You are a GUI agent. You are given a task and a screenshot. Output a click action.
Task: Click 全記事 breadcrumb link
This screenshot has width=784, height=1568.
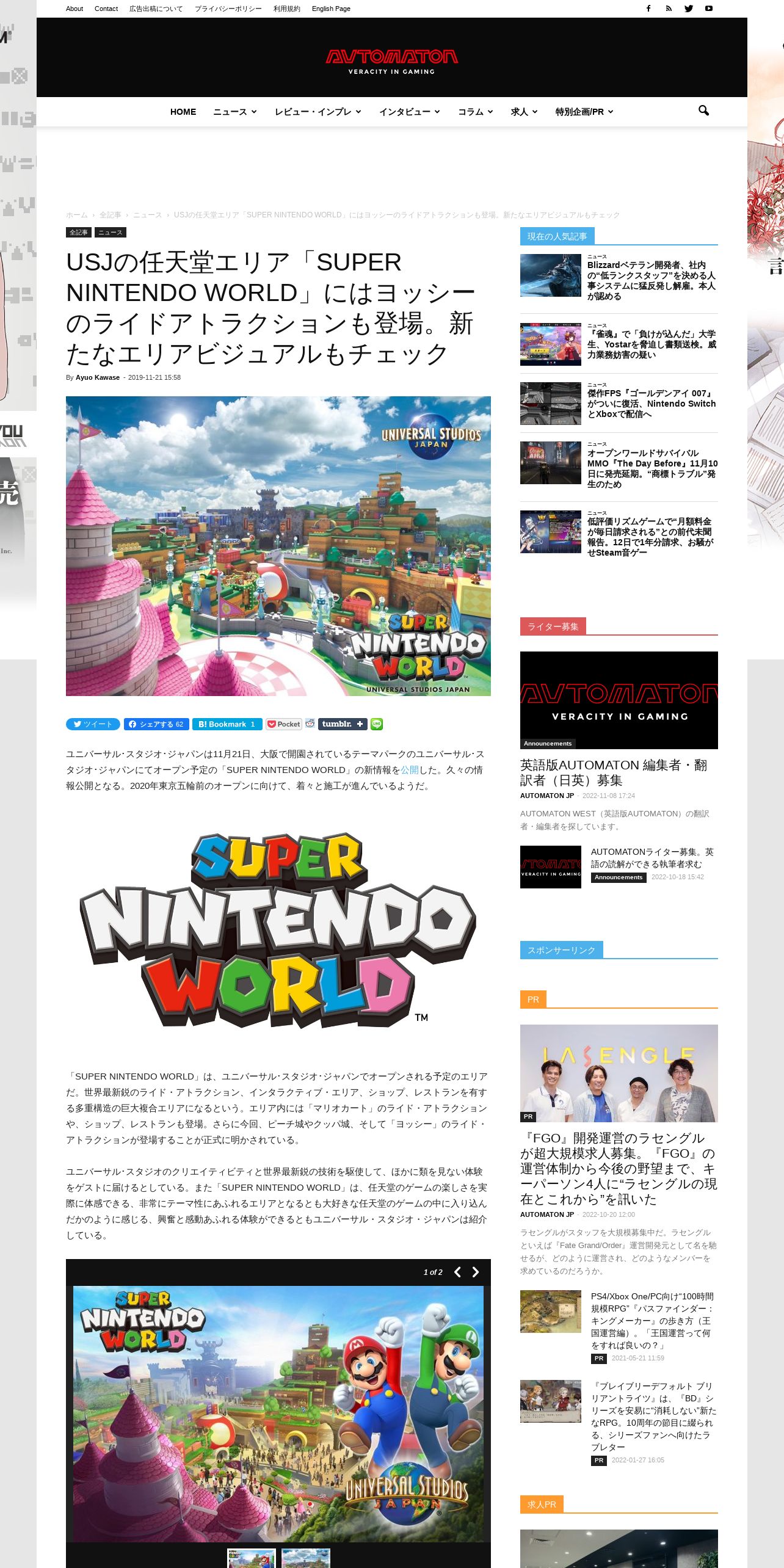click(111, 215)
